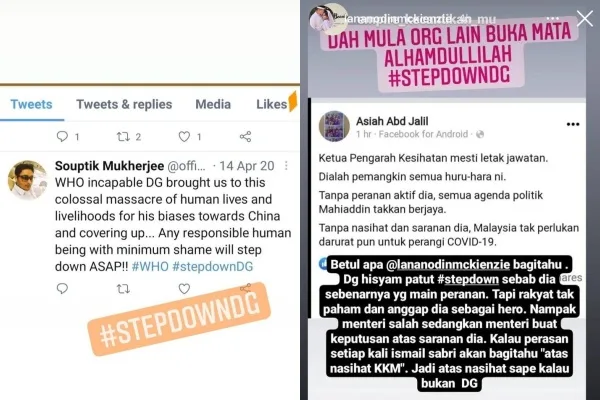Open the Likes tab
The height and width of the screenshot is (400, 600).
click(271, 104)
